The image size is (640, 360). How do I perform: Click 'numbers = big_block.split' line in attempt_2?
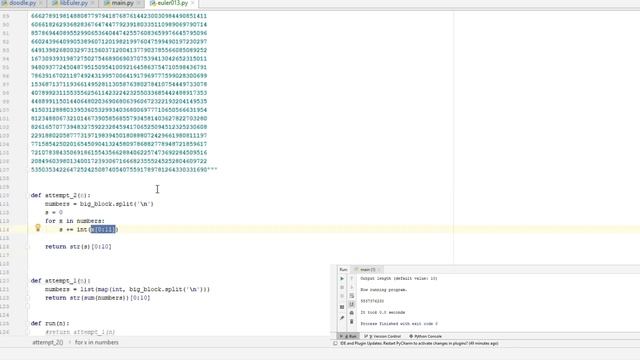(x=99, y=204)
